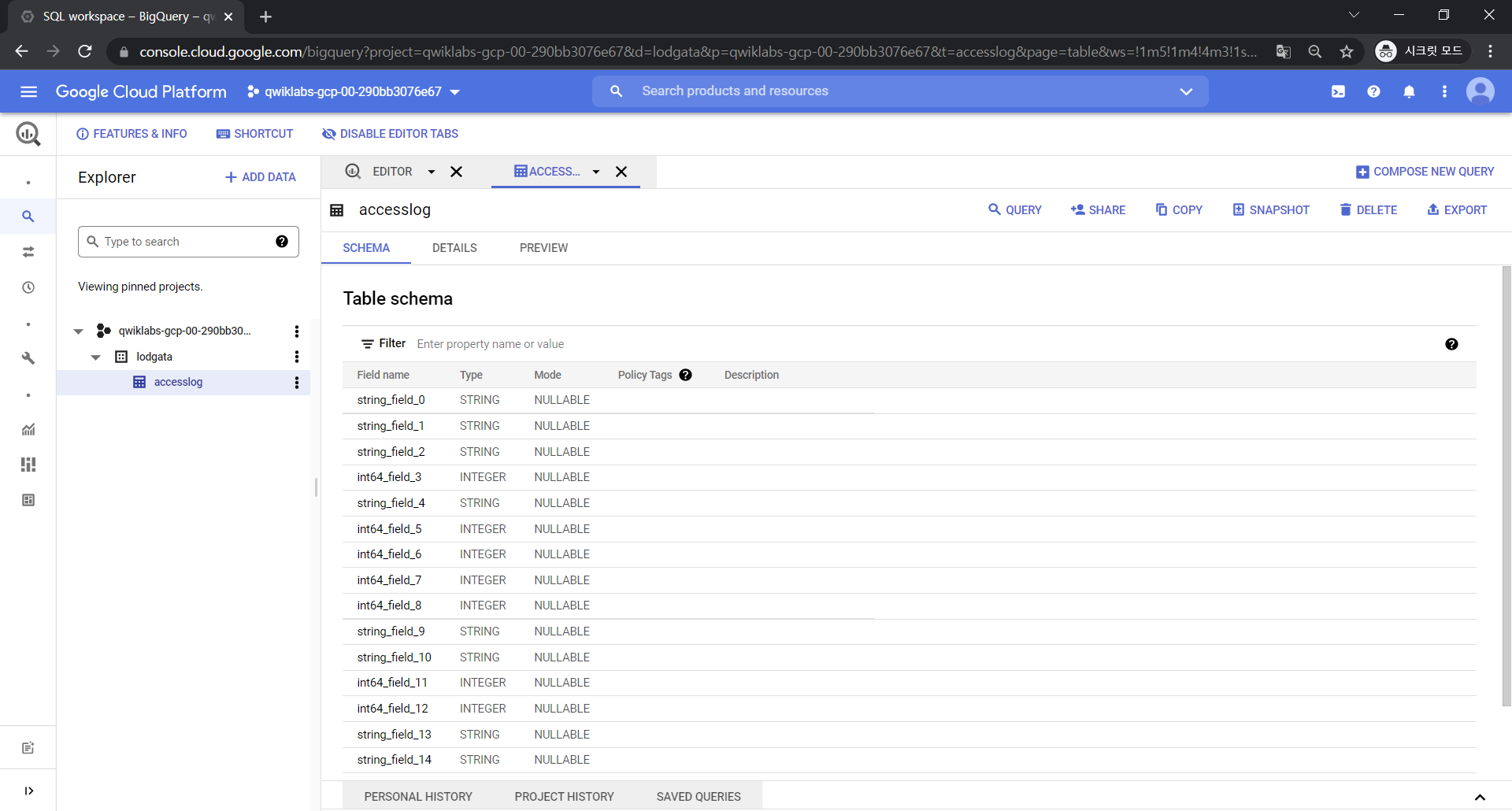Screen dimensions: 1512x811
Task: Open Scheduled queries clock icon
Action: 28,287
